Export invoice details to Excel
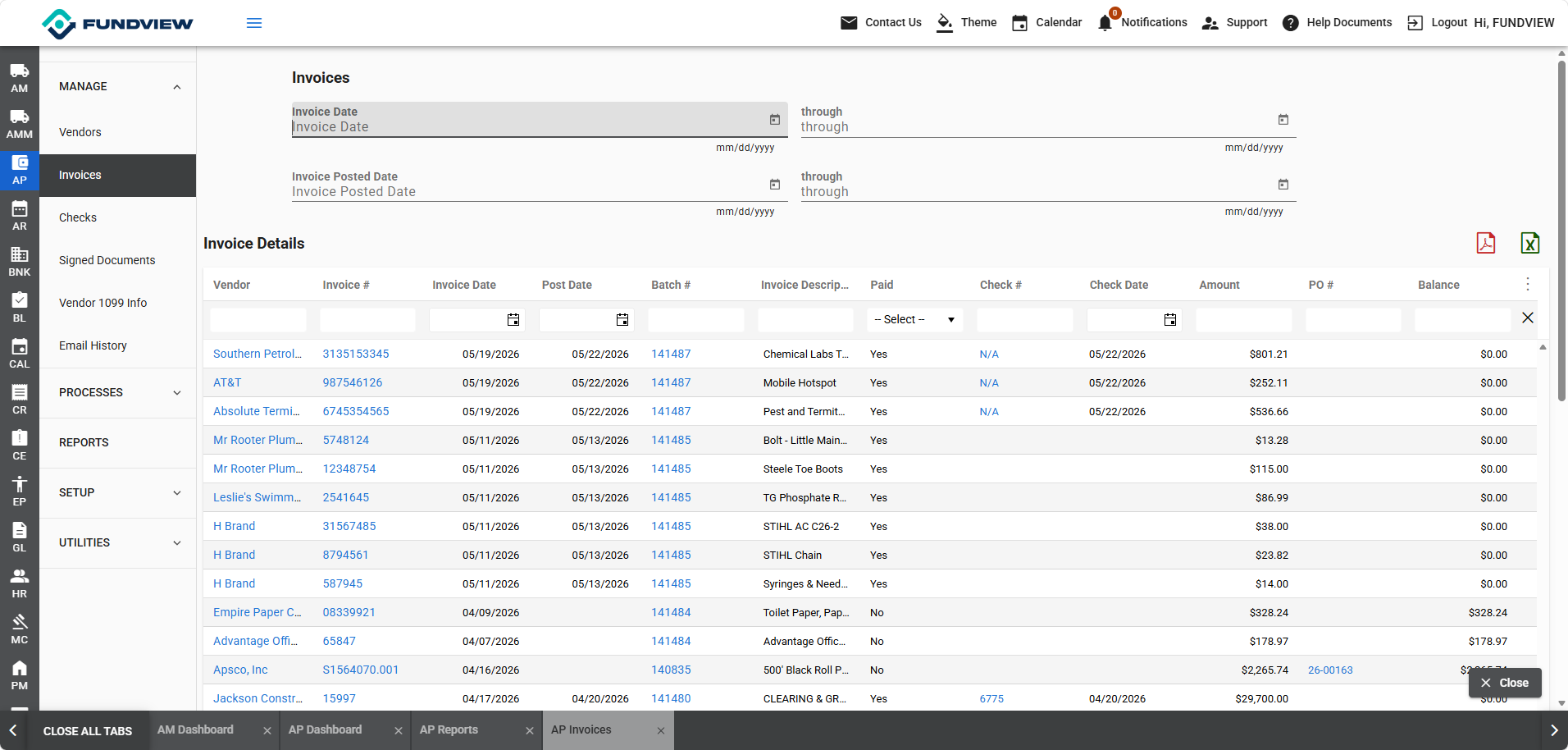Image resolution: width=1568 pixels, height=750 pixels. pos(1530,243)
